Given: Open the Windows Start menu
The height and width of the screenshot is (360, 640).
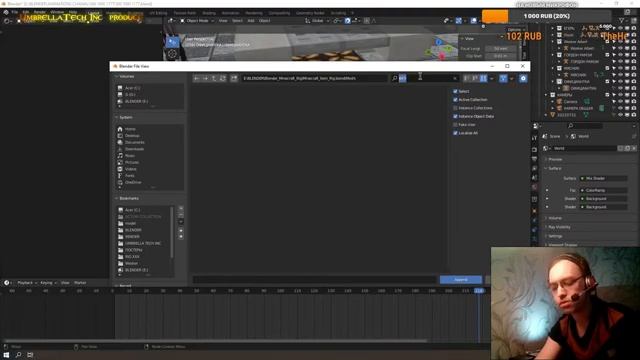Looking at the screenshot, I should point(6,355).
